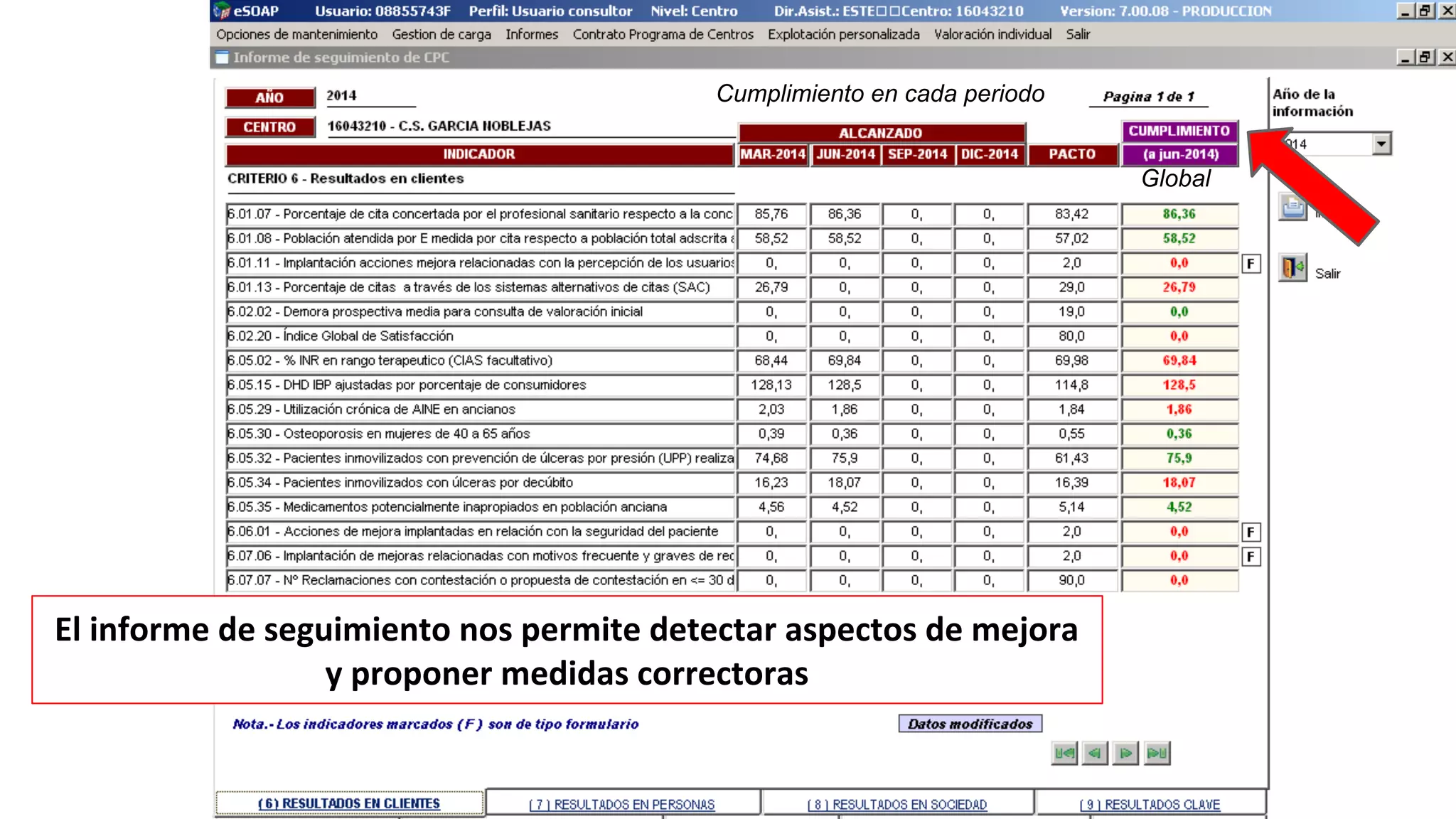Switch to (9) Resultados Clave tab
Viewport: 1456px width, 819px height.
(x=1150, y=804)
